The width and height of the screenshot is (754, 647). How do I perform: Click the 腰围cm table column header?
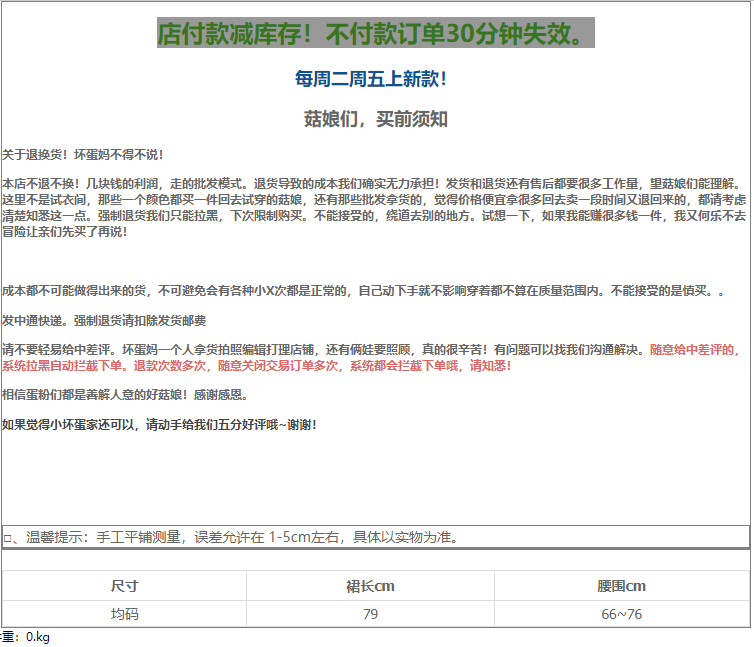pos(622,586)
